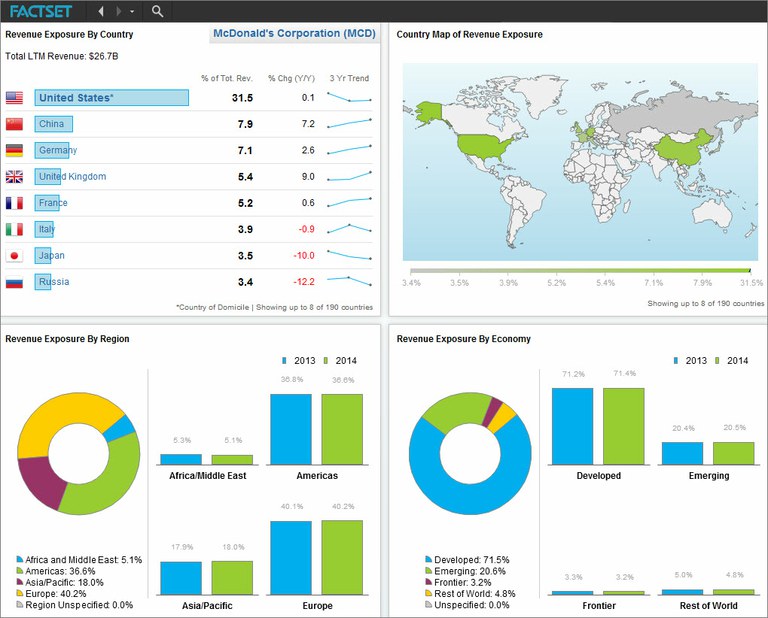Click the purple Asia/Pacific slice of Region donut
This screenshot has height=618, width=768.
43,482
